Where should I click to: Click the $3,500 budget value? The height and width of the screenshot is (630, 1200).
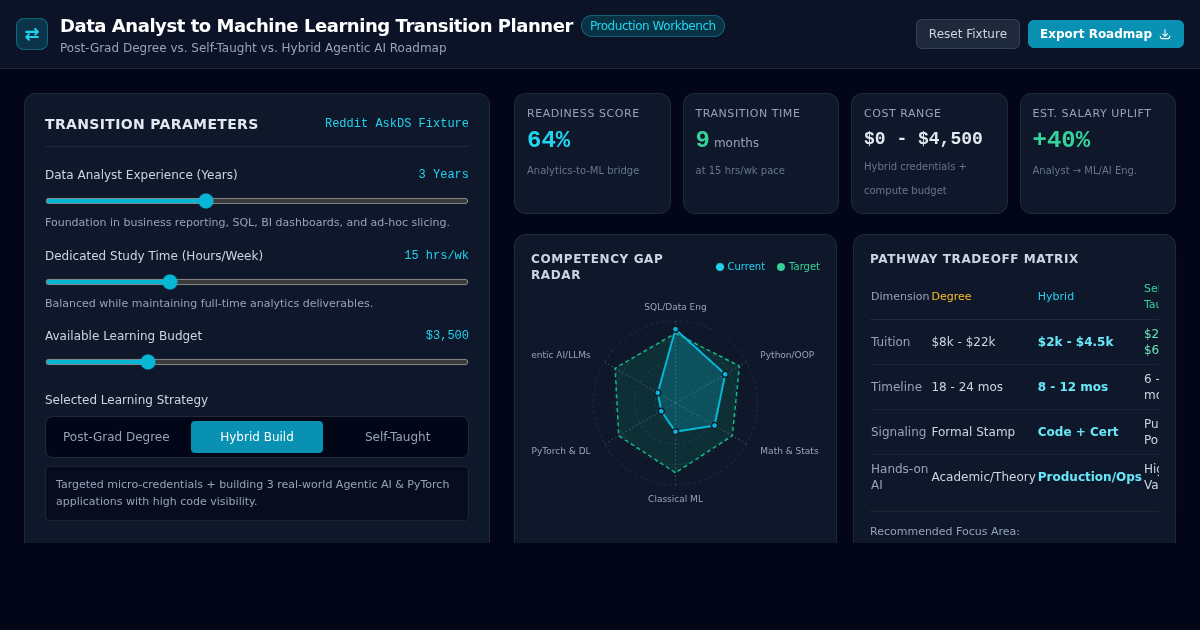(447, 336)
